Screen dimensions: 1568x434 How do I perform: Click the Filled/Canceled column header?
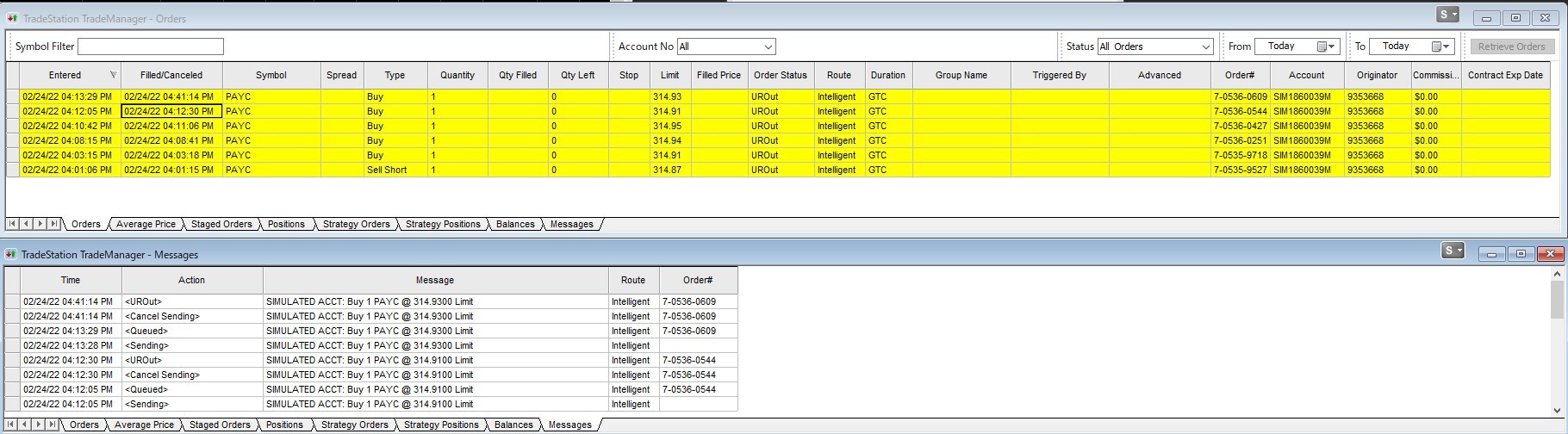pos(171,75)
